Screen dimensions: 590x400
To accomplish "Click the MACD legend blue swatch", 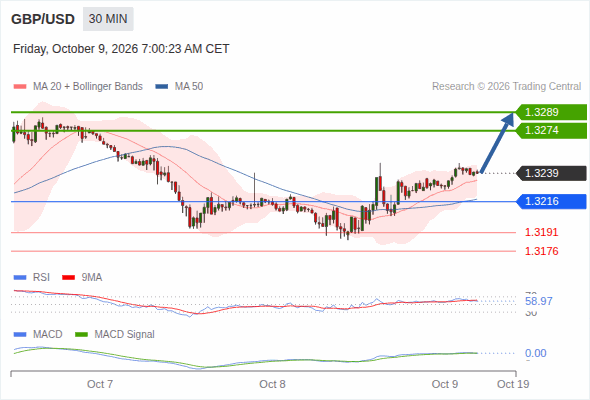I will click(x=20, y=335).
